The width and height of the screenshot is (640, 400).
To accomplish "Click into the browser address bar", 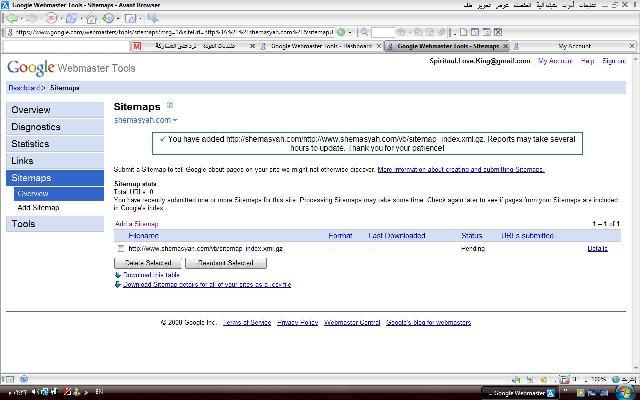I will tap(171, 32).
